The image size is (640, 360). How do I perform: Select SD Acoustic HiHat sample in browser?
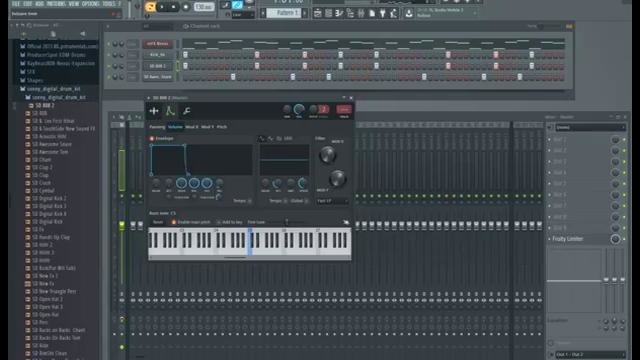coord(49,136)
